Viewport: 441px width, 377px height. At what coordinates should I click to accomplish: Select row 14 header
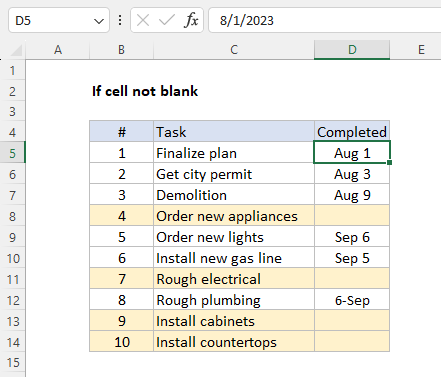pos(13,342)
